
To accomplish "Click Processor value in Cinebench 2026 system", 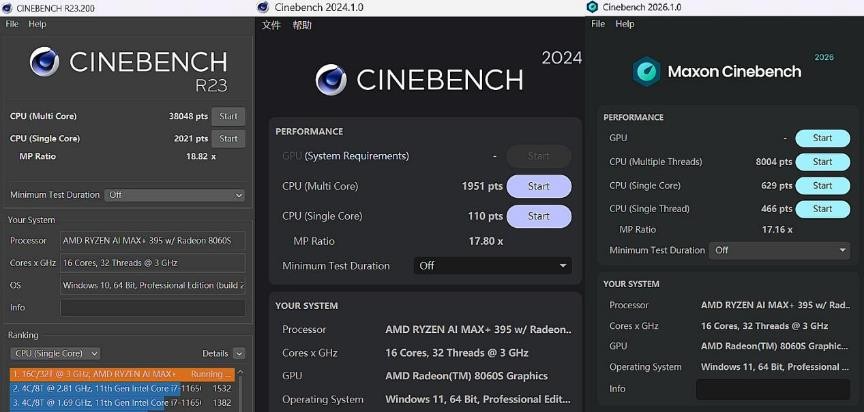I will pyautogui.click(x=775, y=305).
